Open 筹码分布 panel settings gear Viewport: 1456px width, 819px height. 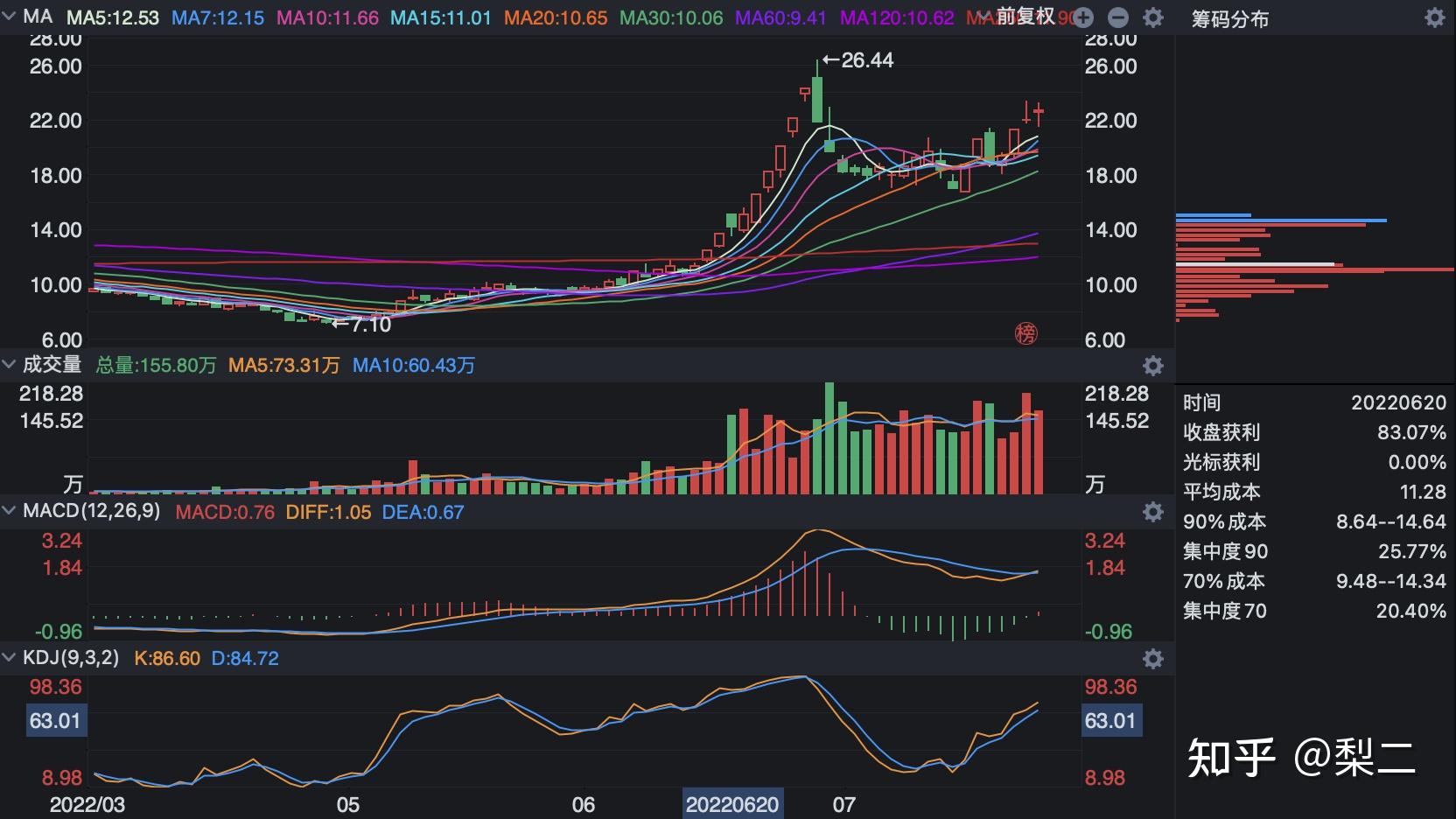click(x=1434, y=17)
